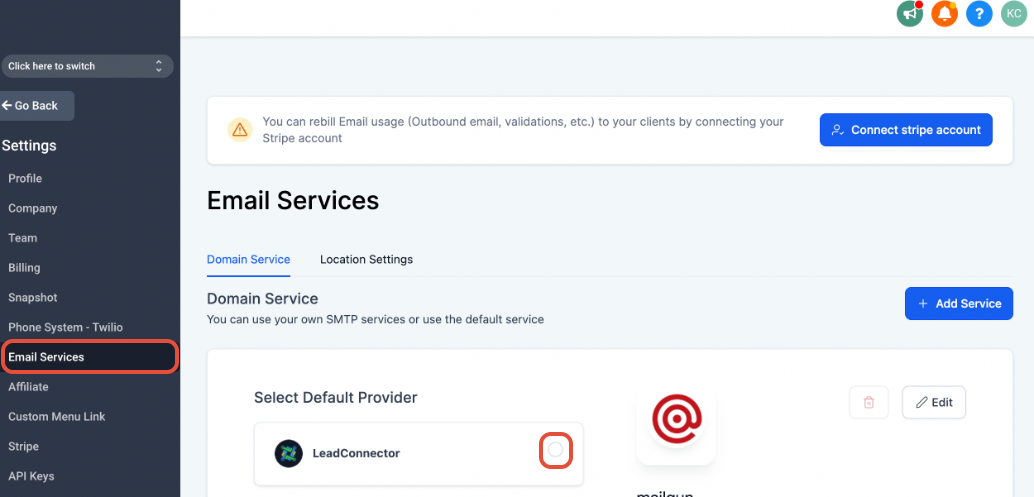This screenshot has height=497, width=1034.
Task: Click the warning triangle alert icon
Action: (239, 130)
